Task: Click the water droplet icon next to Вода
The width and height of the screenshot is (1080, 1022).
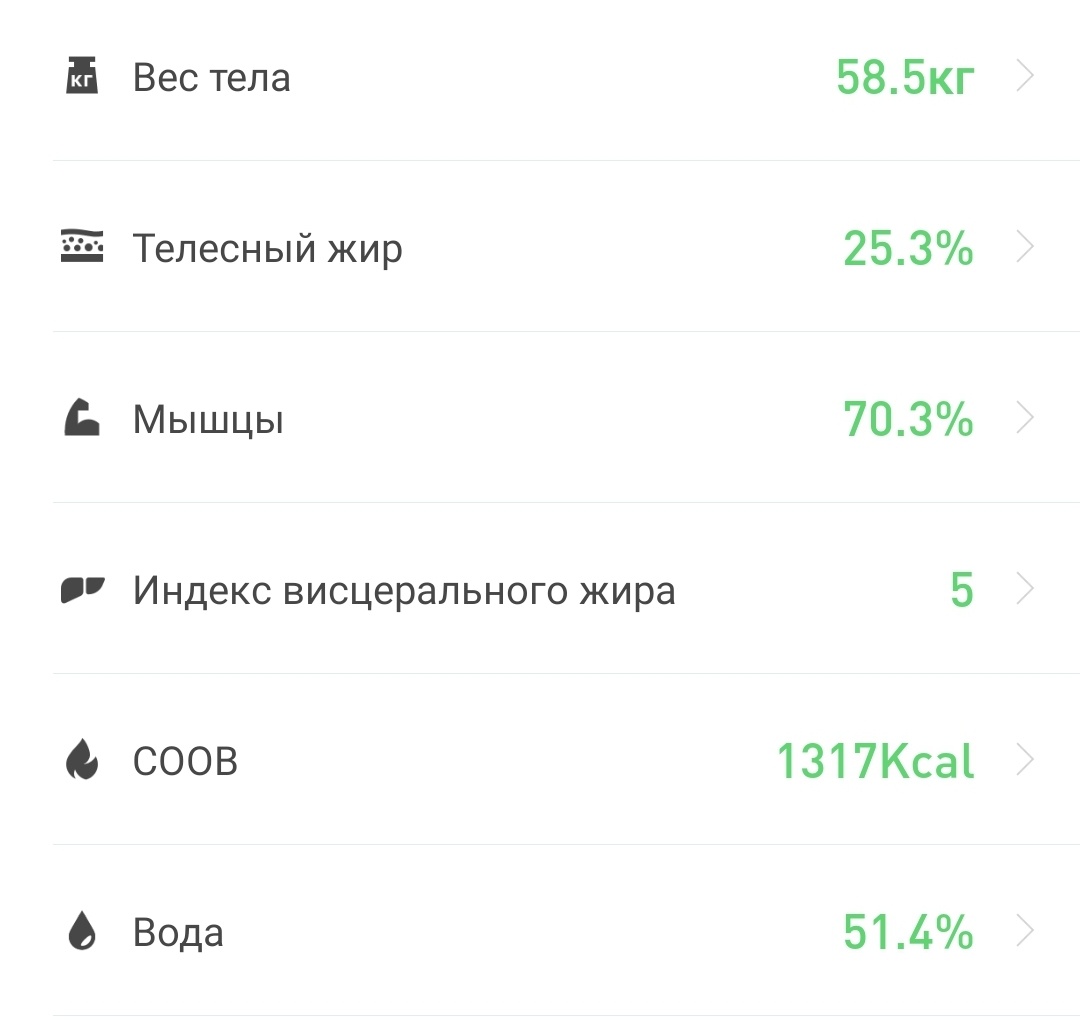Action: 81,931
